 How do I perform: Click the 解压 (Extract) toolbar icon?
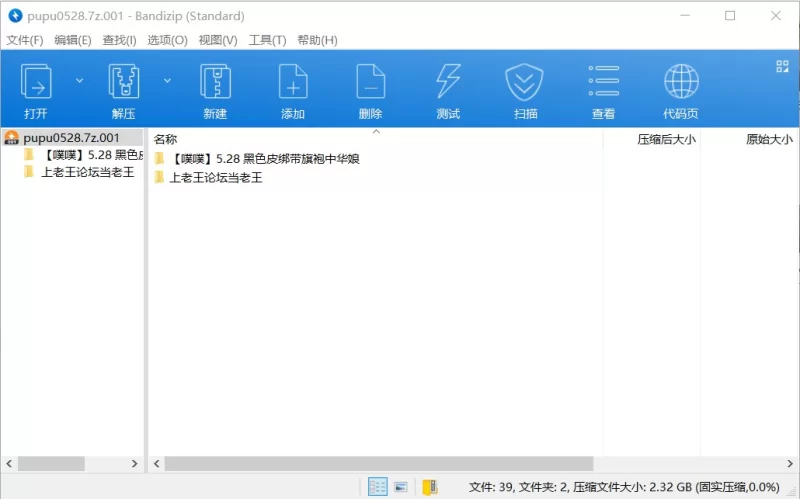pos(123,82)
